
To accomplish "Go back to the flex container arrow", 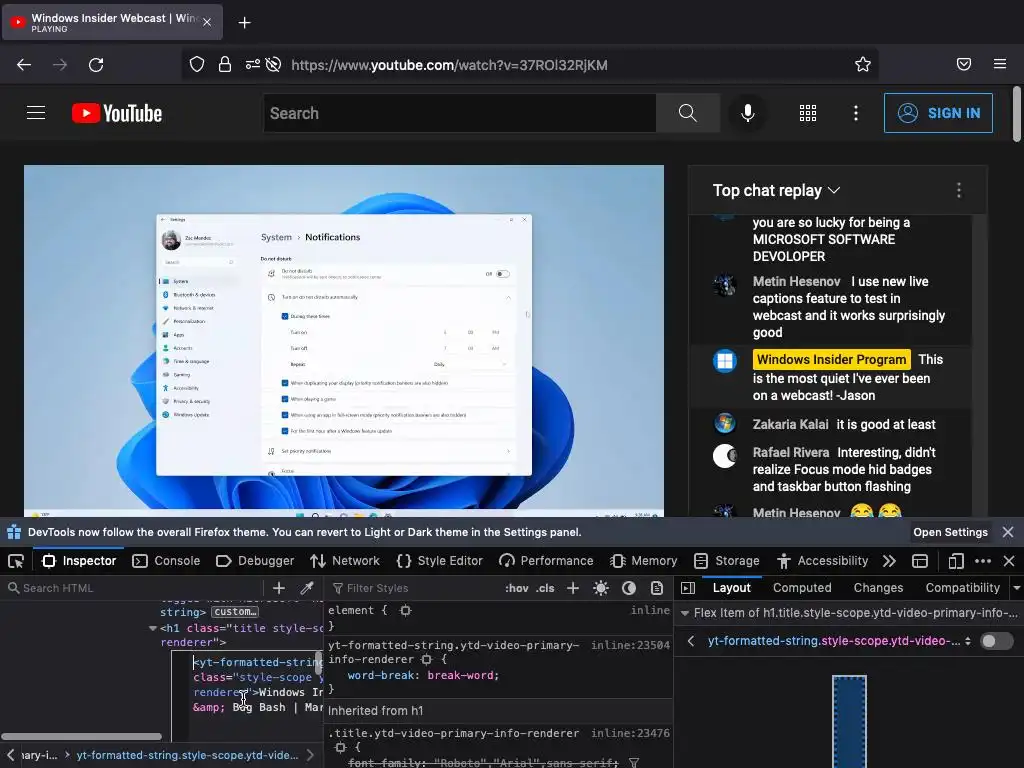I will tap(691, 641).
